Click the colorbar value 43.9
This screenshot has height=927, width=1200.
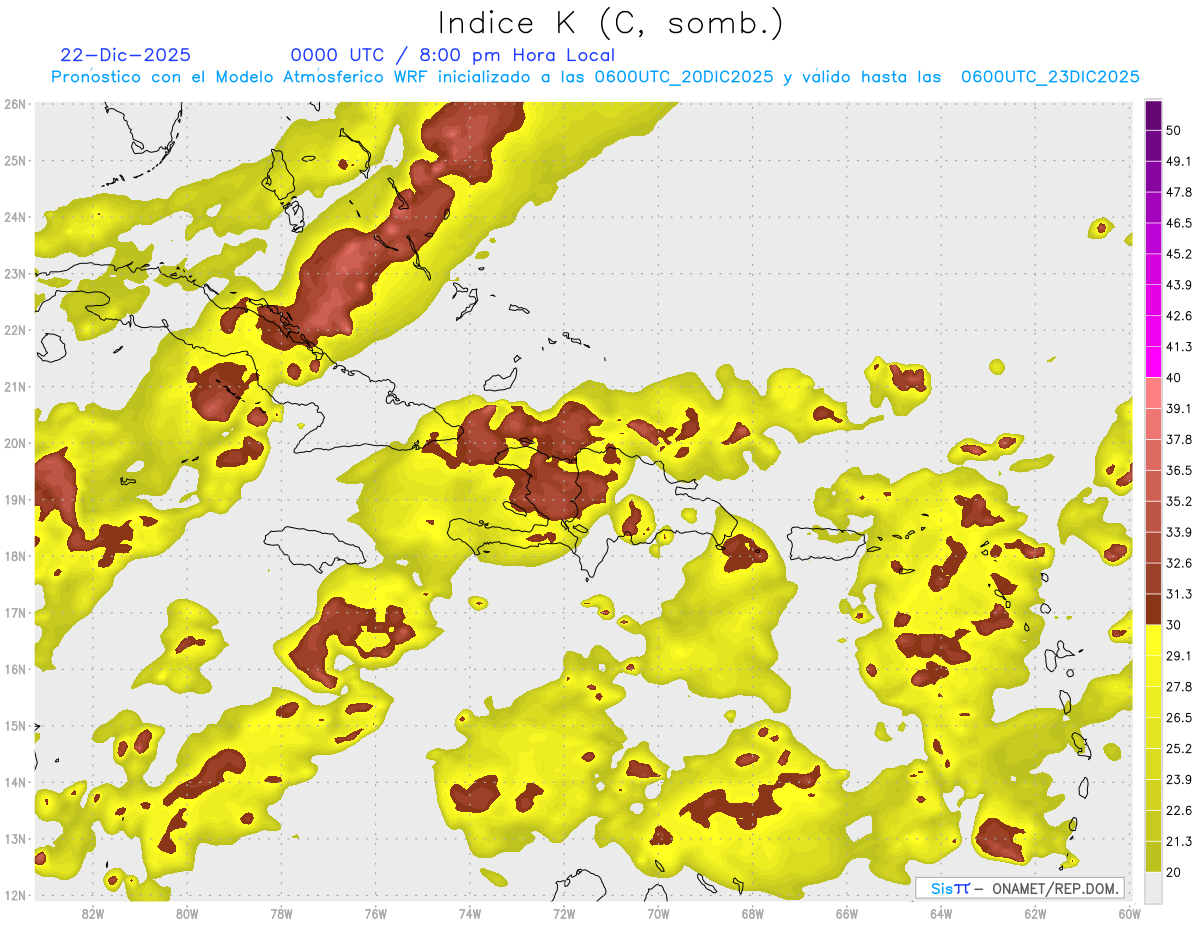pos(1179,285)
